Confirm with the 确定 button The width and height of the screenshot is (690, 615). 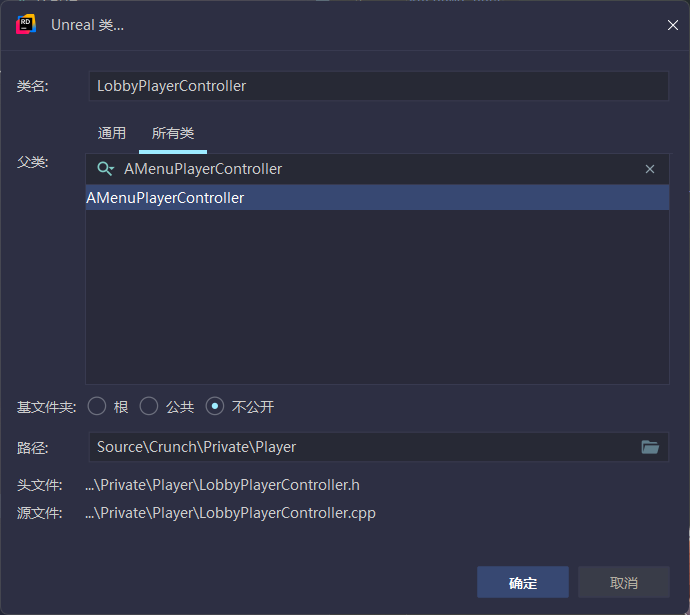pyautogui.click(x=523, y=582)
